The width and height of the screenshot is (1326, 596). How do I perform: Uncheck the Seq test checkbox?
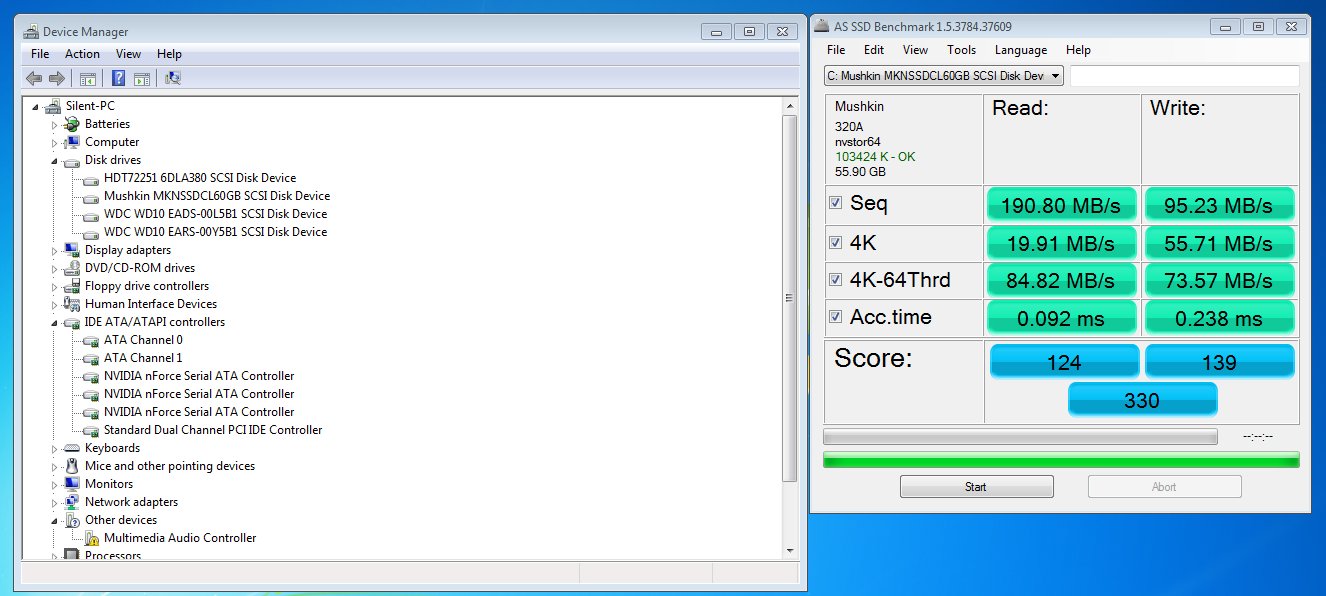pos(835,203)
